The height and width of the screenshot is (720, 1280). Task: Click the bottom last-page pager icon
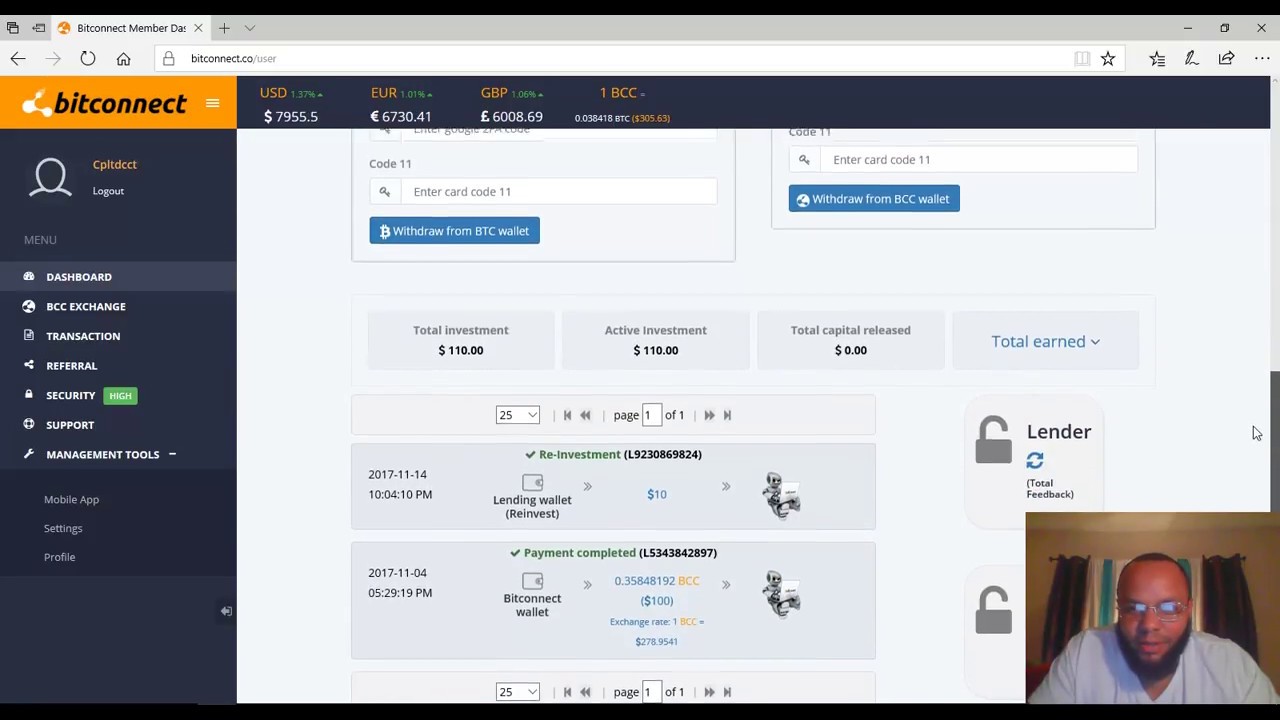[727, 692]
